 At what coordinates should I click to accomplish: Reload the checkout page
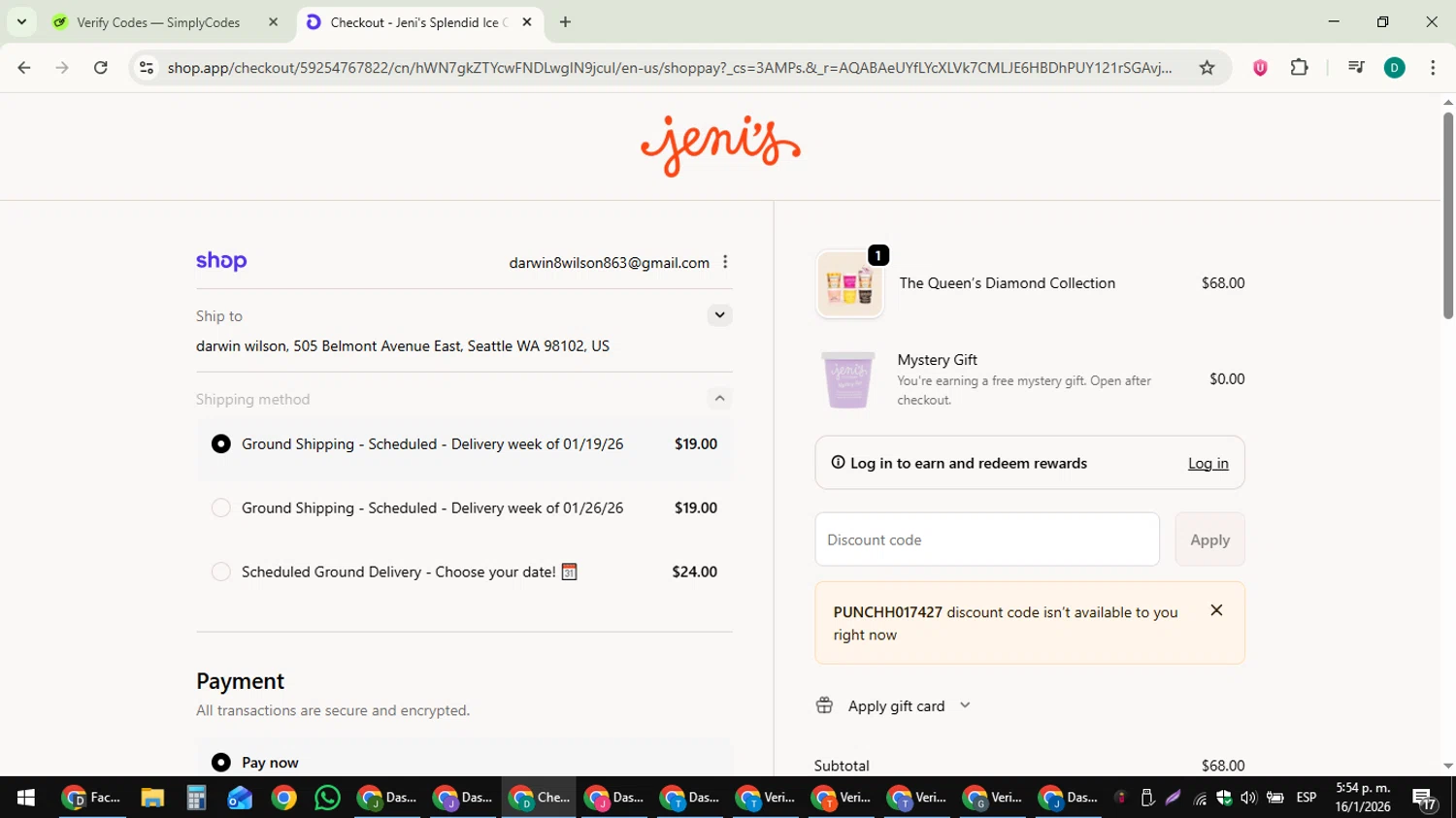[100, 67]
